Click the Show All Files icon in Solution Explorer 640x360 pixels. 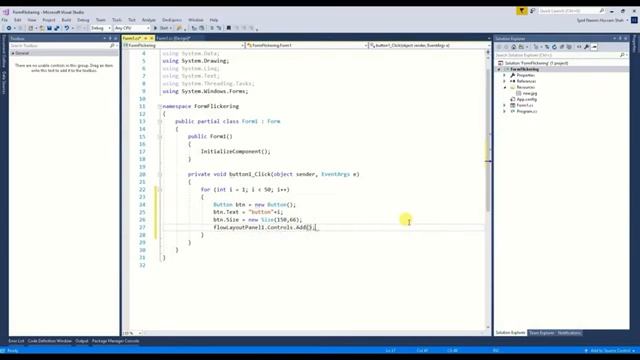click(569, 47)
